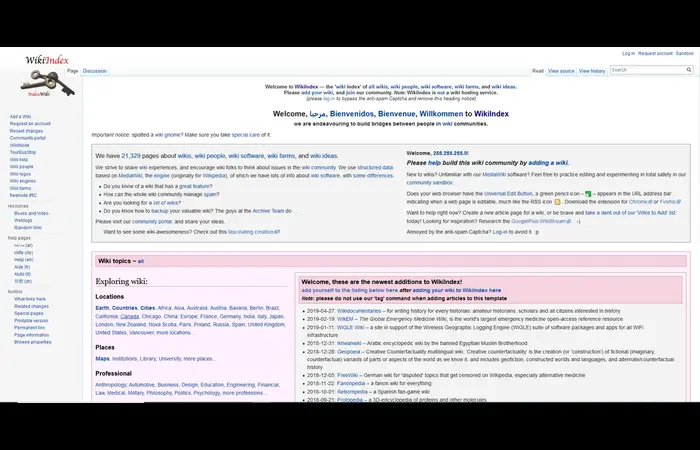Click the green pencil Universal Edit icon
This screenshot has width=700, height=450.
tap(588, 194)
